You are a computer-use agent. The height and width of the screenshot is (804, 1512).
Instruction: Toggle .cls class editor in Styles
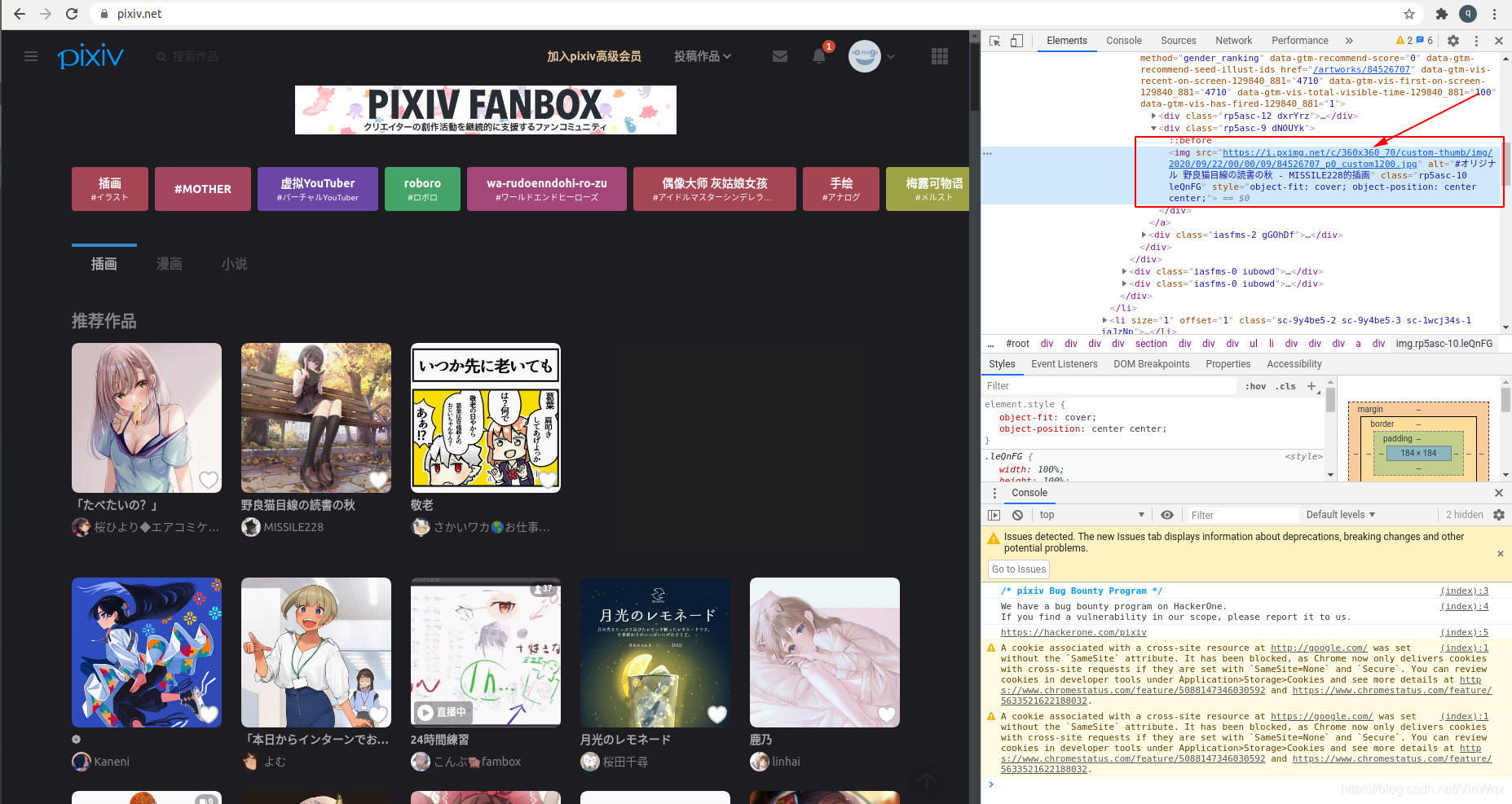click(1285, 387)
